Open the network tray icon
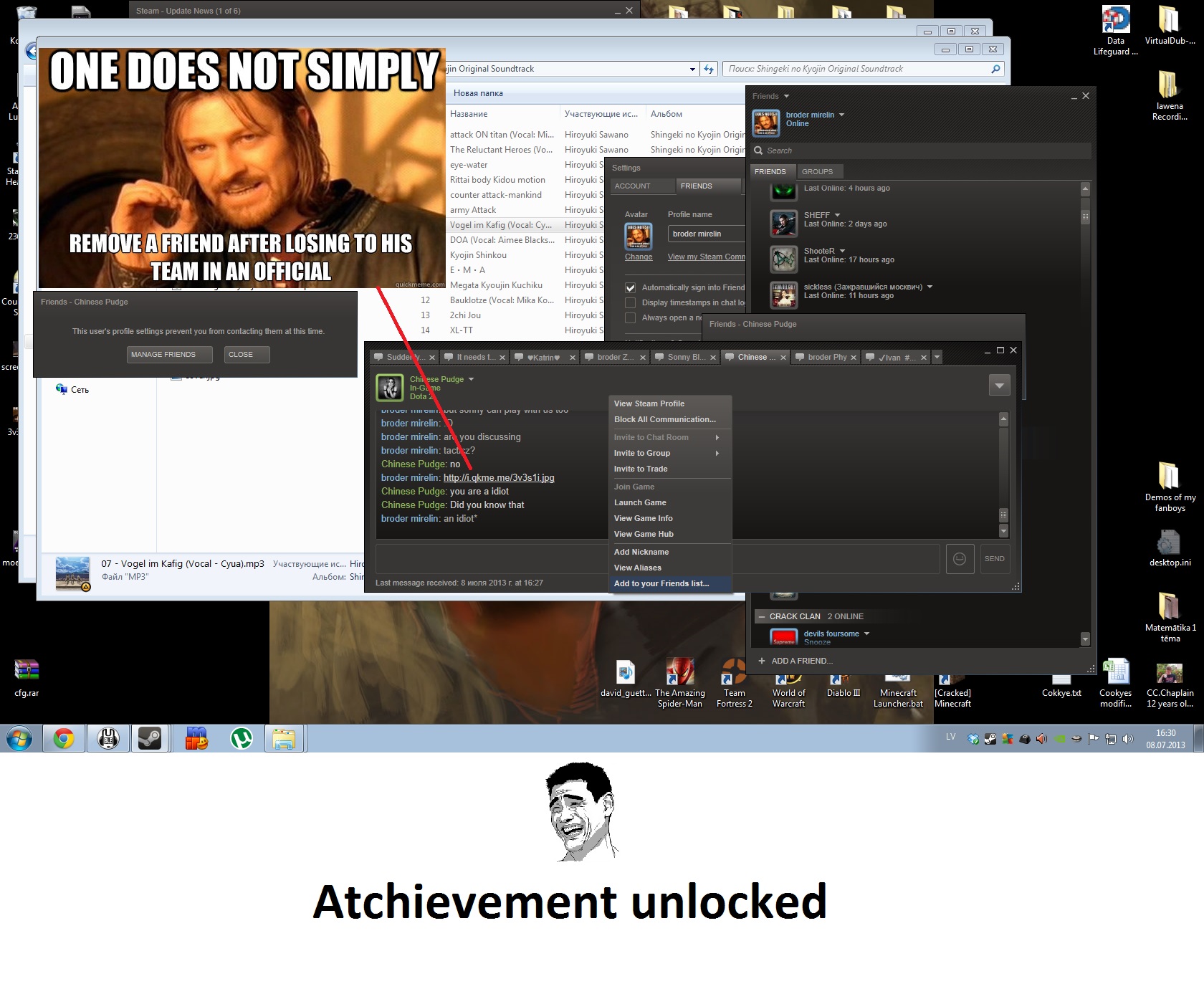1204x994 pixels. pos(1111,739)
